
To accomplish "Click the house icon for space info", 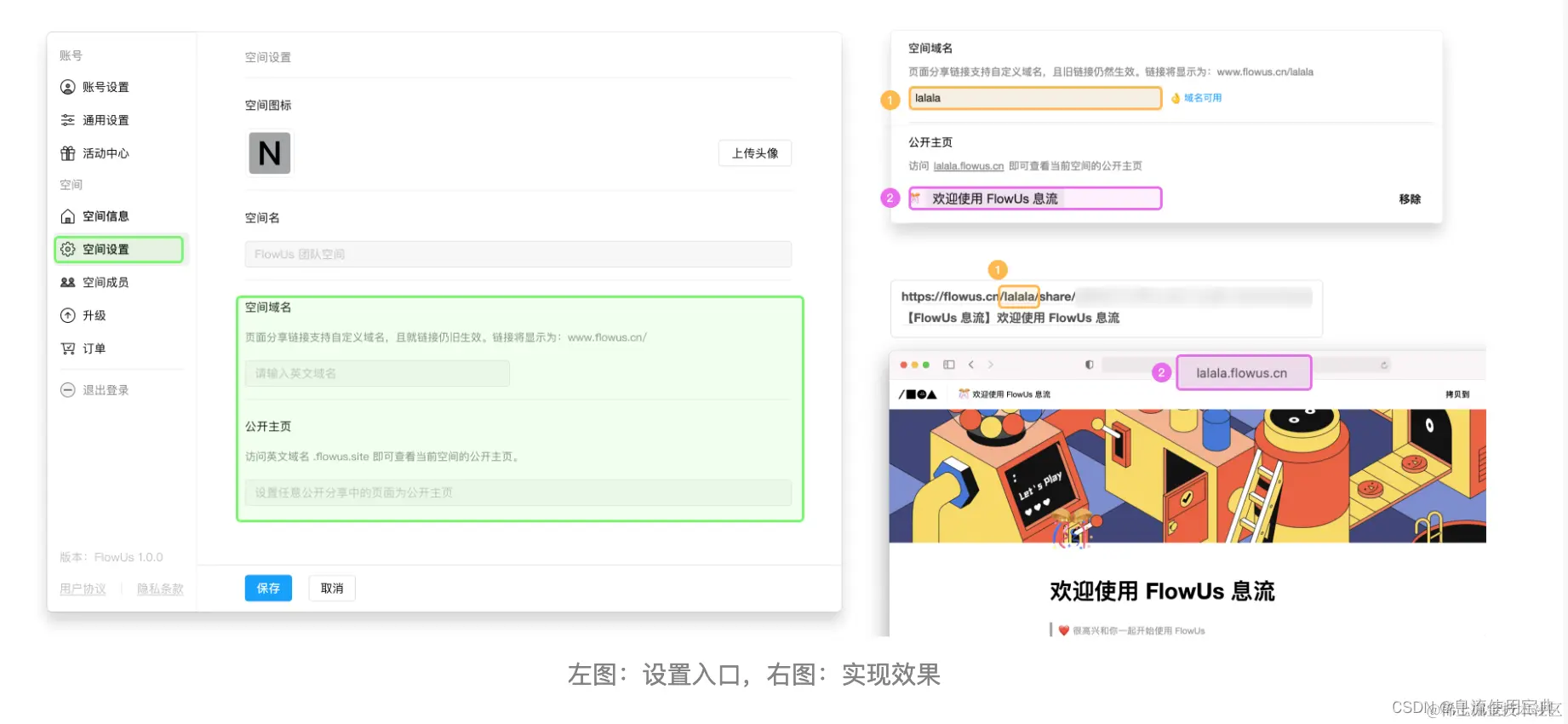I will click(x=68, y=216).
